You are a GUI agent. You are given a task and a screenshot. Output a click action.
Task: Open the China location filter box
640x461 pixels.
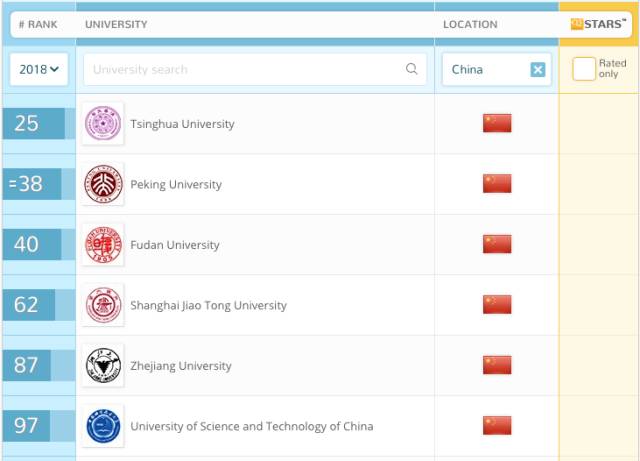pos(497,69)
